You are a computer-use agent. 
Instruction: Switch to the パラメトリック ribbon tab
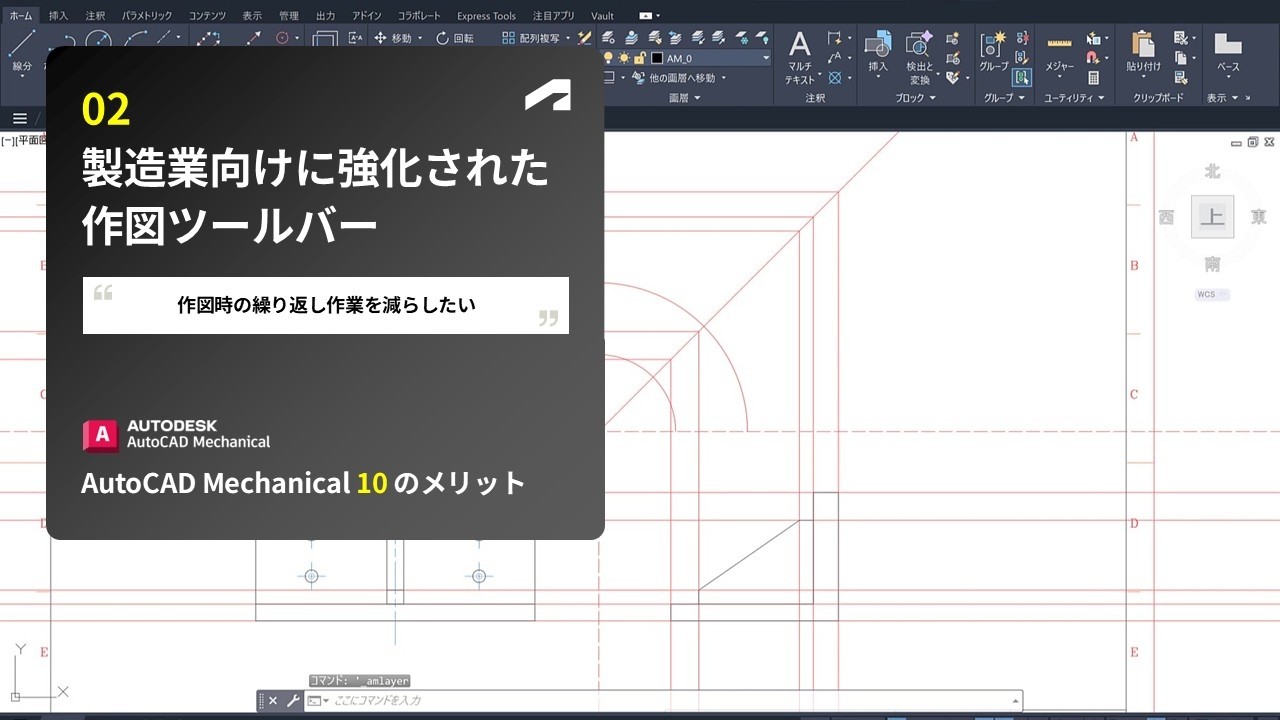[x=147, y=16]
